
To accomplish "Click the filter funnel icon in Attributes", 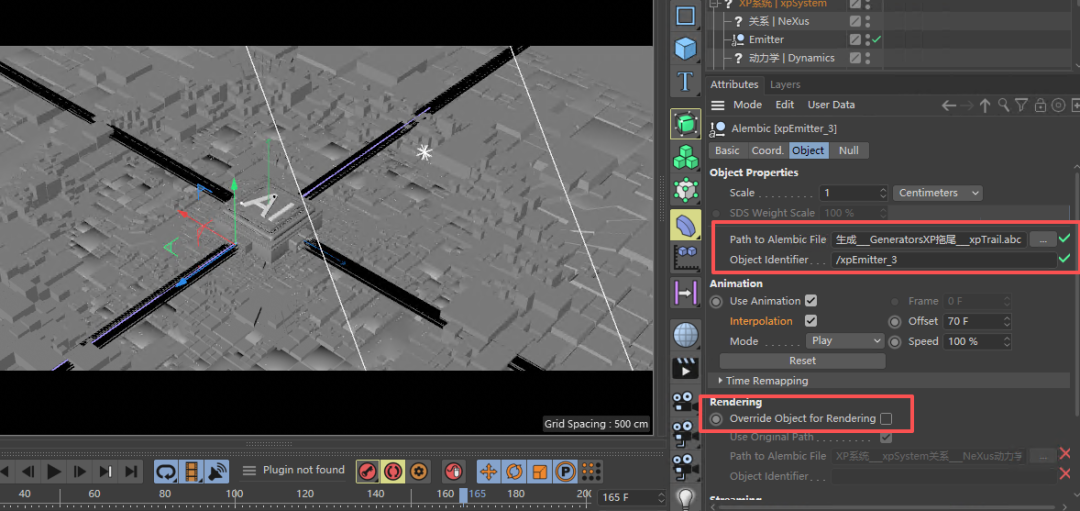I will coord(1021,105).
